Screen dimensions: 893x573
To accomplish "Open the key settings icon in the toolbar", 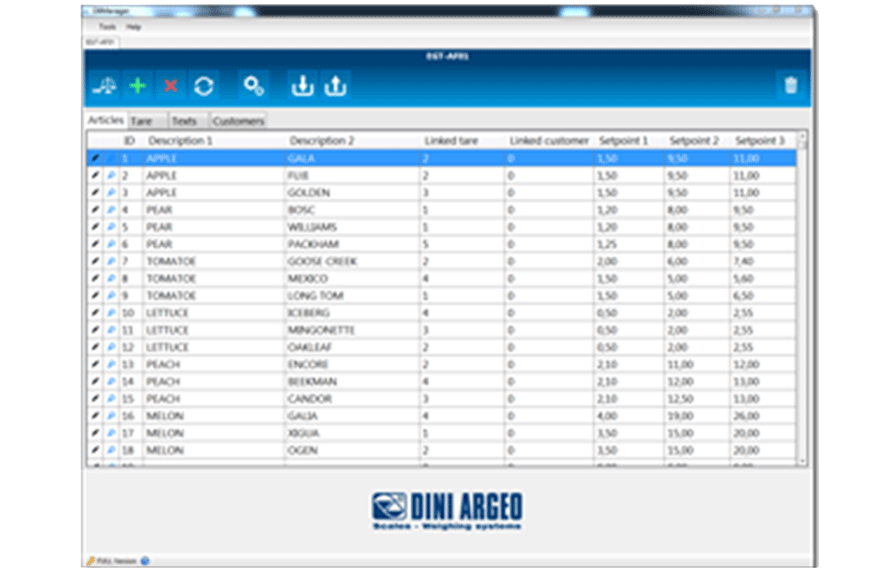I will pyautogui.click(x=254, y=87).
